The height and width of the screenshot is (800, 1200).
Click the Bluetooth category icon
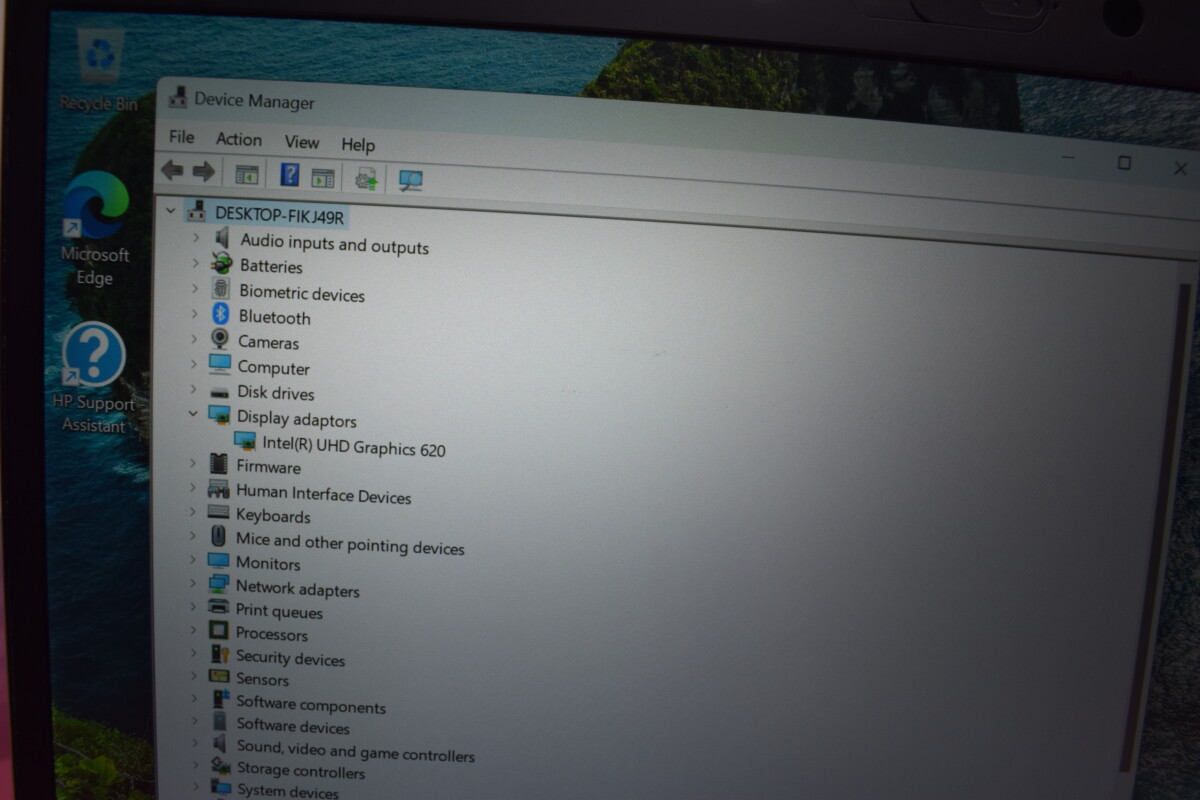220,315
